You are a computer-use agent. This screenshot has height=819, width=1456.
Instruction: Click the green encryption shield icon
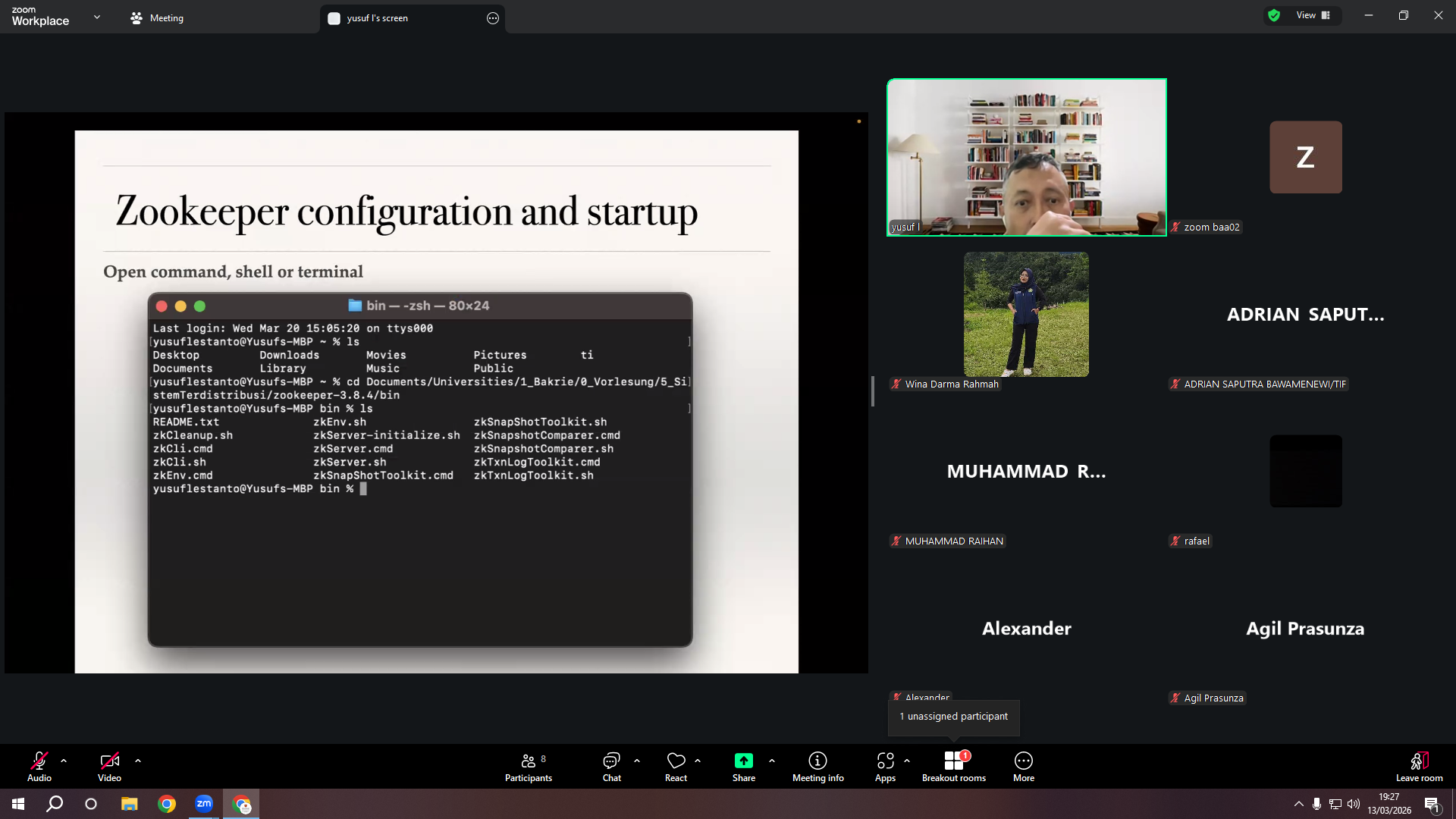tap(1274, 15)
